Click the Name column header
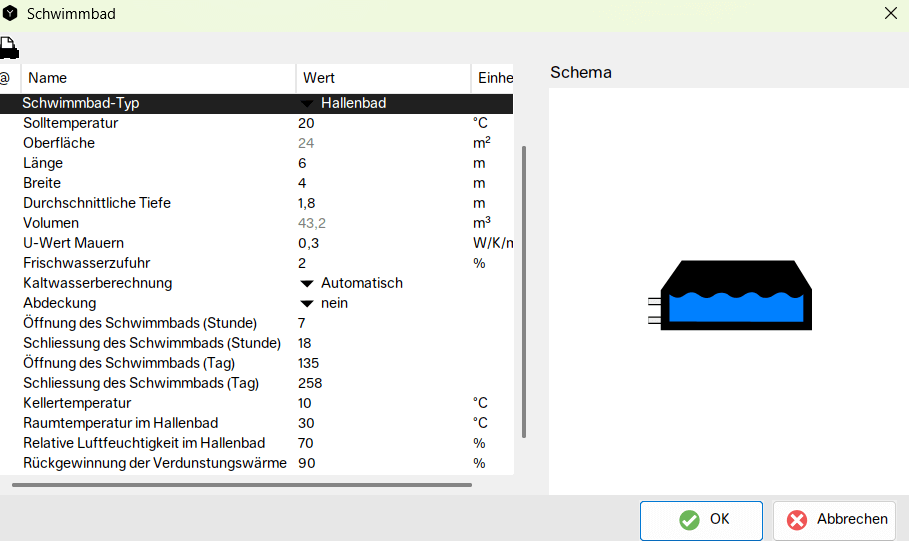Image resolution: width=909 pixels, height=541 pixels. pos(158,78)
